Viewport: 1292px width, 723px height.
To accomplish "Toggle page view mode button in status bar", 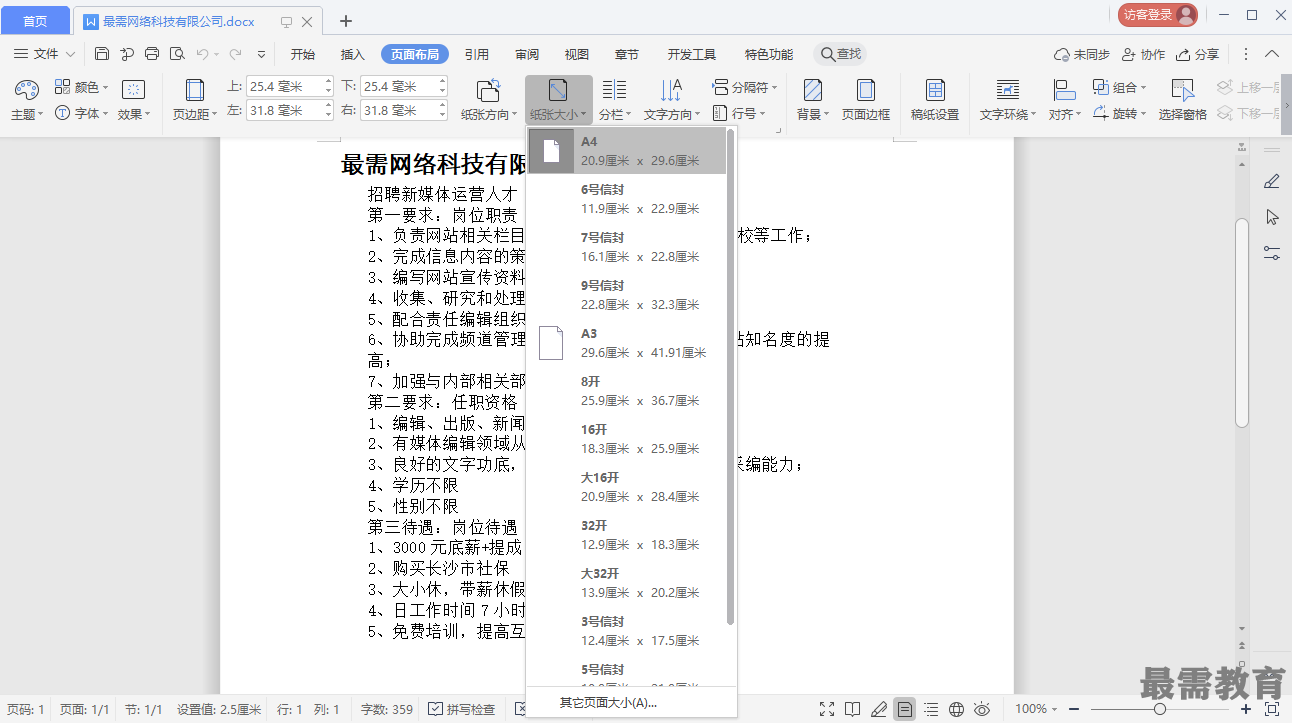I will [x=904, y=709].
